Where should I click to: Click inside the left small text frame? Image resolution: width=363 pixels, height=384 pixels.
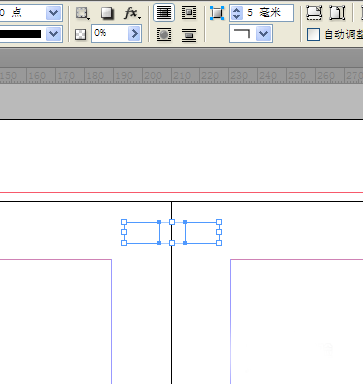tap(142, 233)
